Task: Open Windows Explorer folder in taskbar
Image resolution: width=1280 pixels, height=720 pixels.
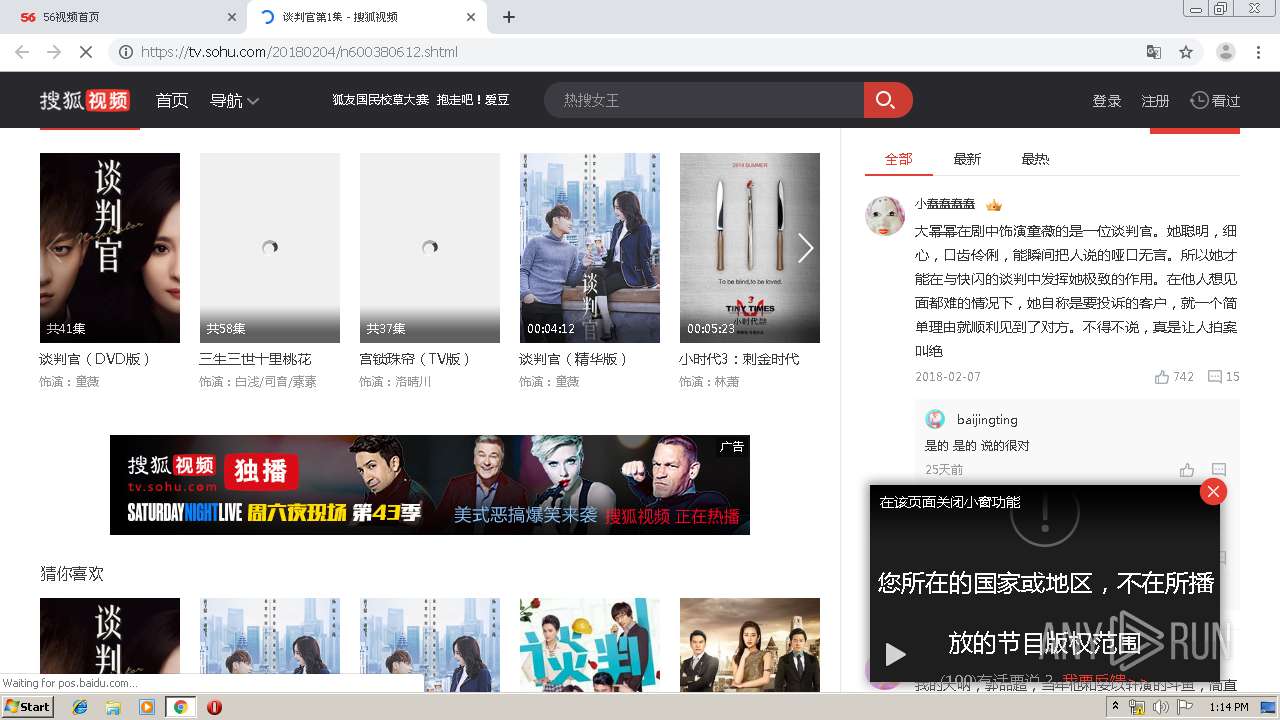Action: [113, 707]
